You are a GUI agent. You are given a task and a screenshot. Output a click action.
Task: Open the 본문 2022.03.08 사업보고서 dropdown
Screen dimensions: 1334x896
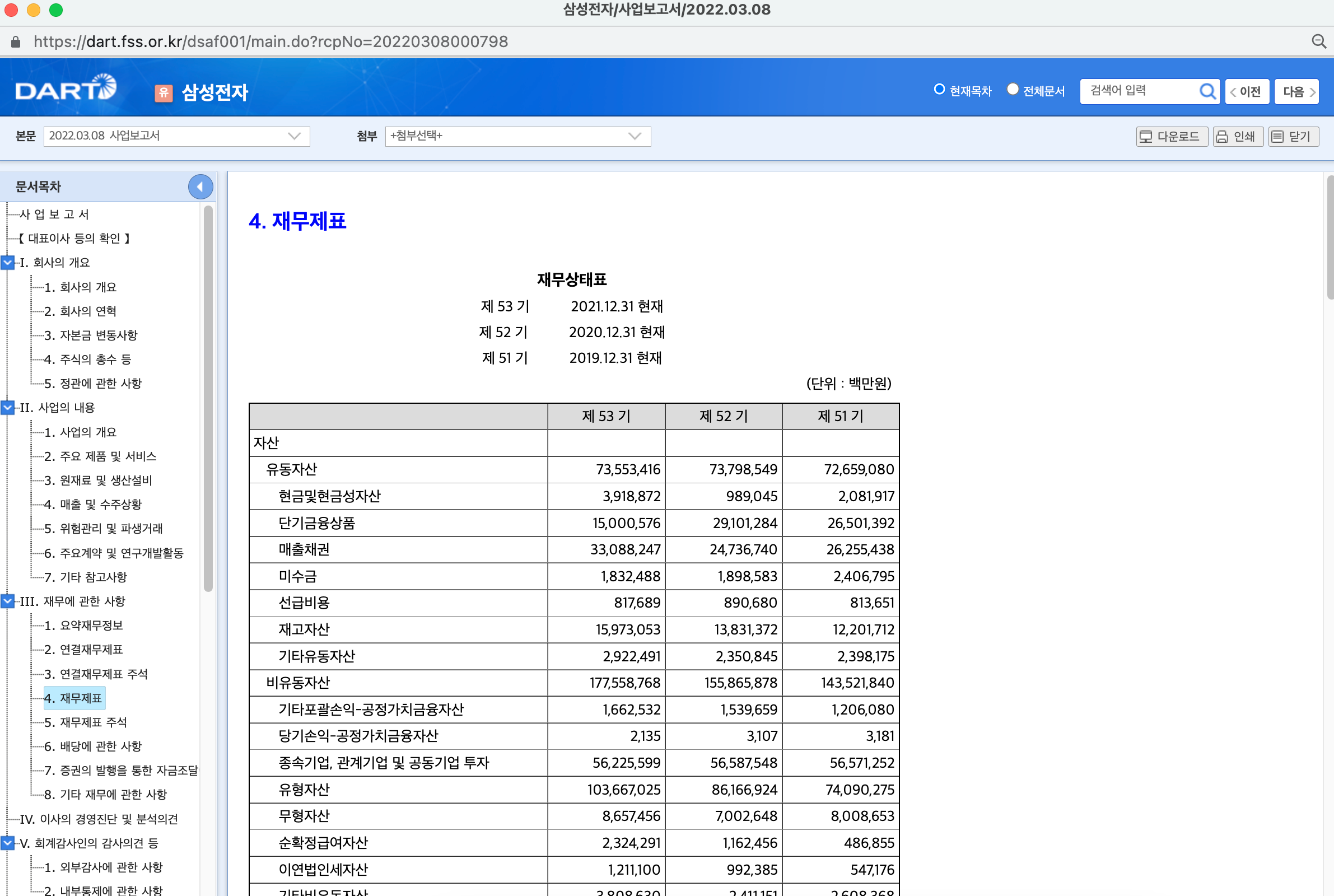(176, 136)
